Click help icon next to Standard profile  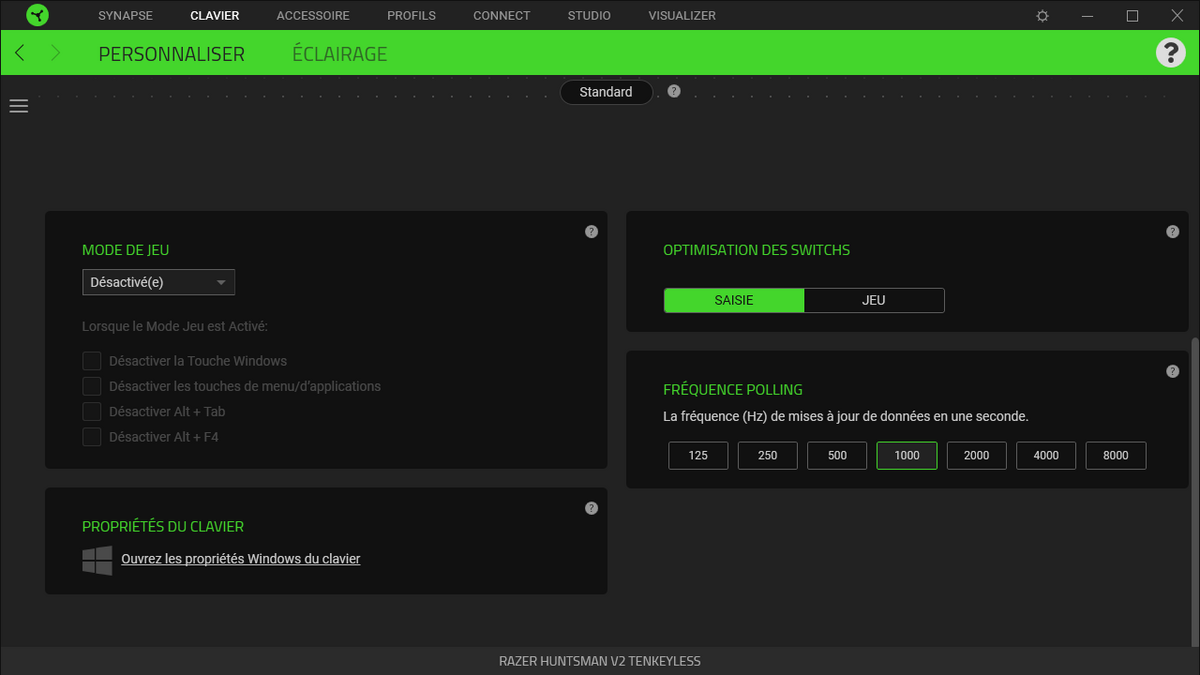tap(674, 91)
